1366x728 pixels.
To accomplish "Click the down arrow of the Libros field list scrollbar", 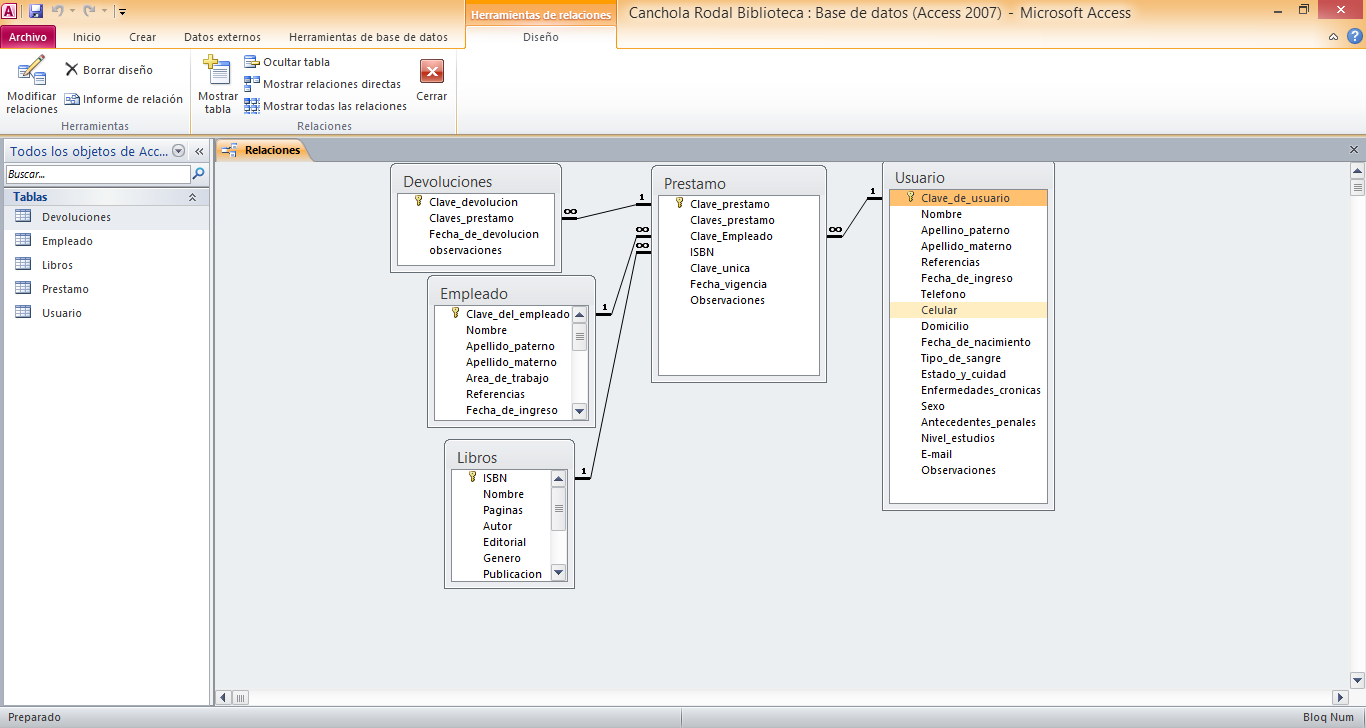I will [559, 573].
